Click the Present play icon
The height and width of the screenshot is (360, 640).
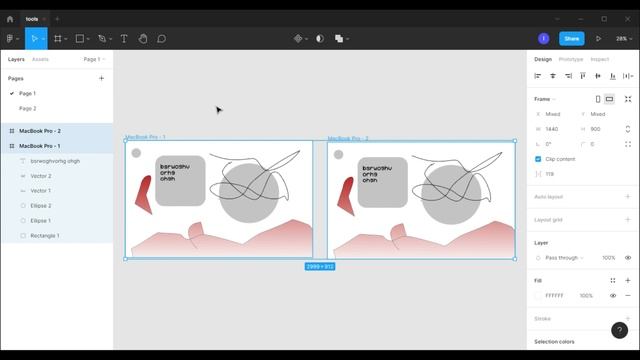(x=598, y=39)
